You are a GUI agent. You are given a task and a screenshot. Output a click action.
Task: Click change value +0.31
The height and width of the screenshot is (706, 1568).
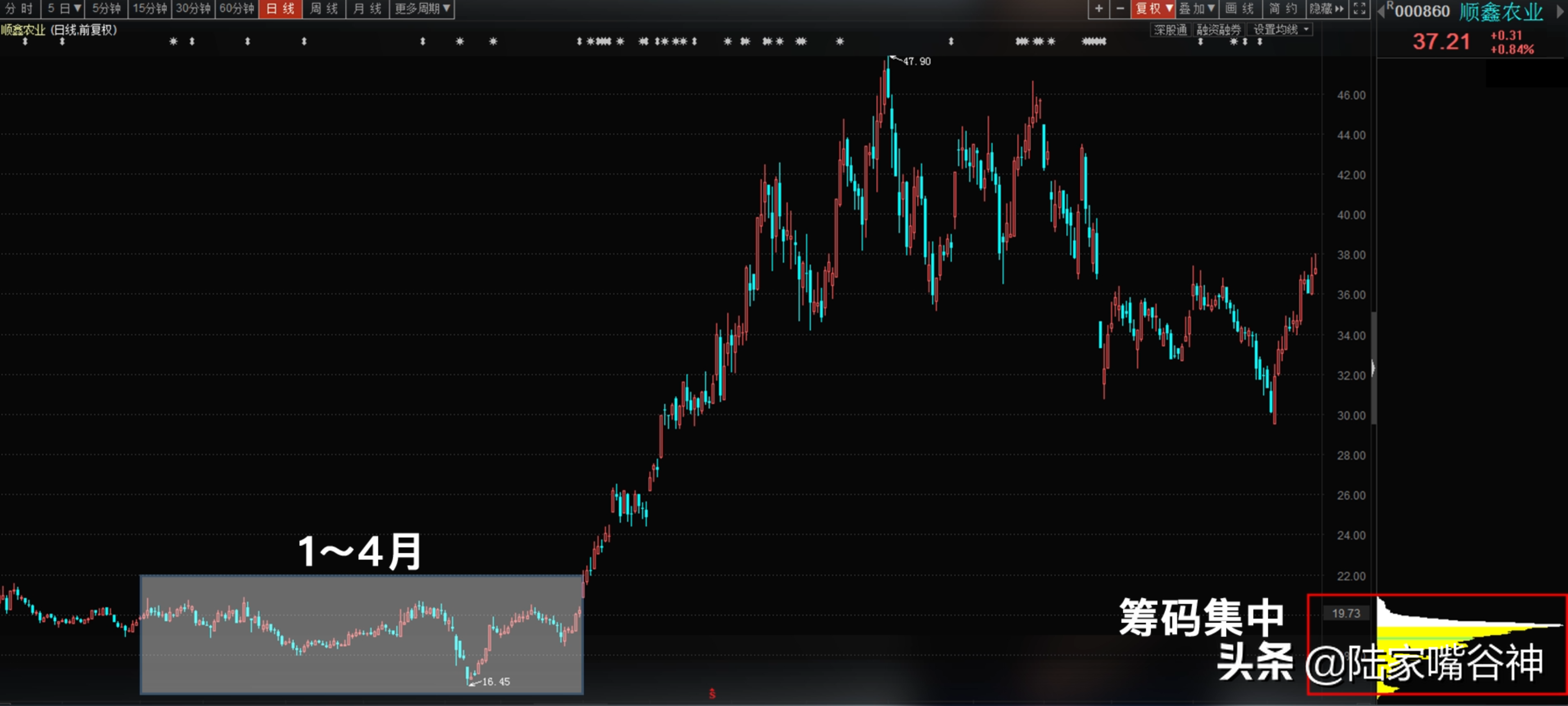click(1506, 35)
